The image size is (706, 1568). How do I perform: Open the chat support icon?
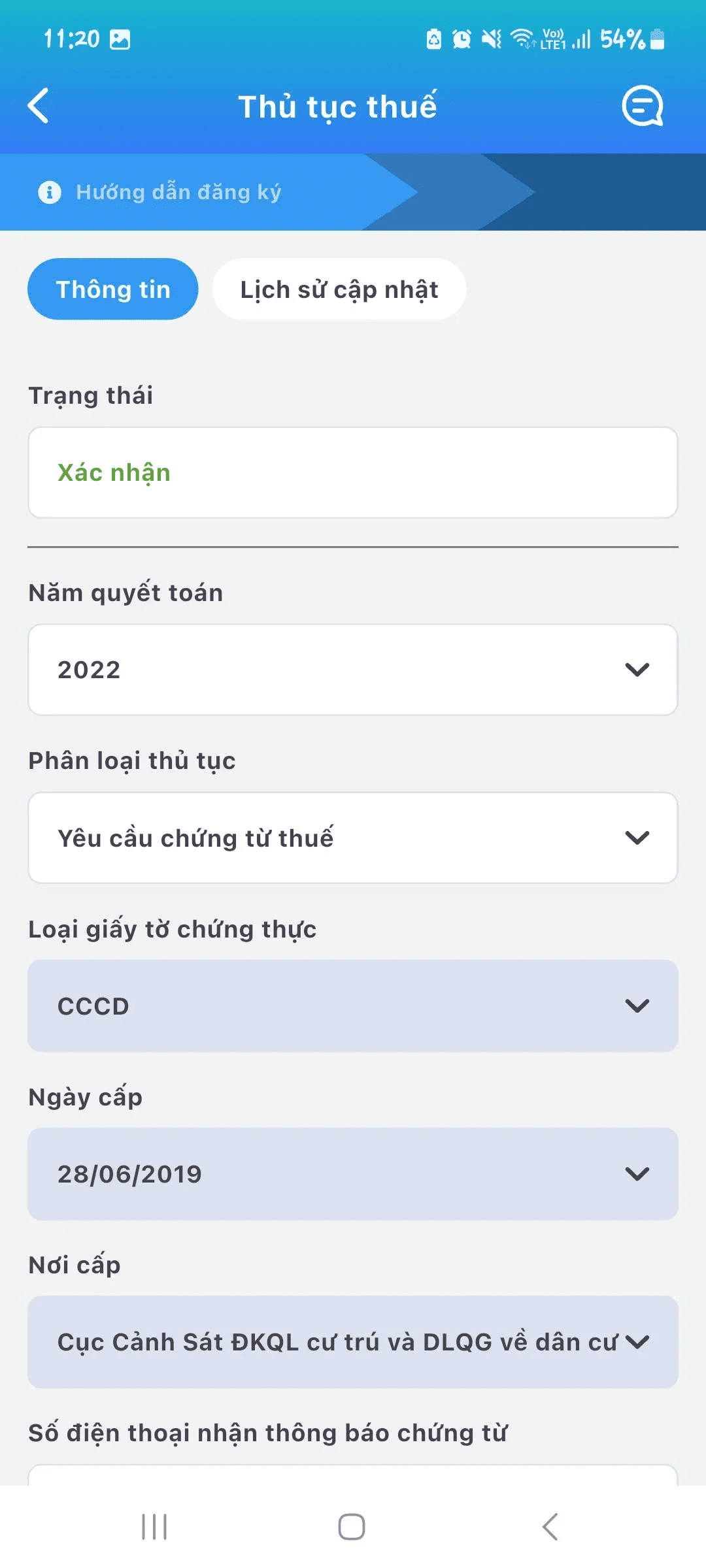pos(642,106)
